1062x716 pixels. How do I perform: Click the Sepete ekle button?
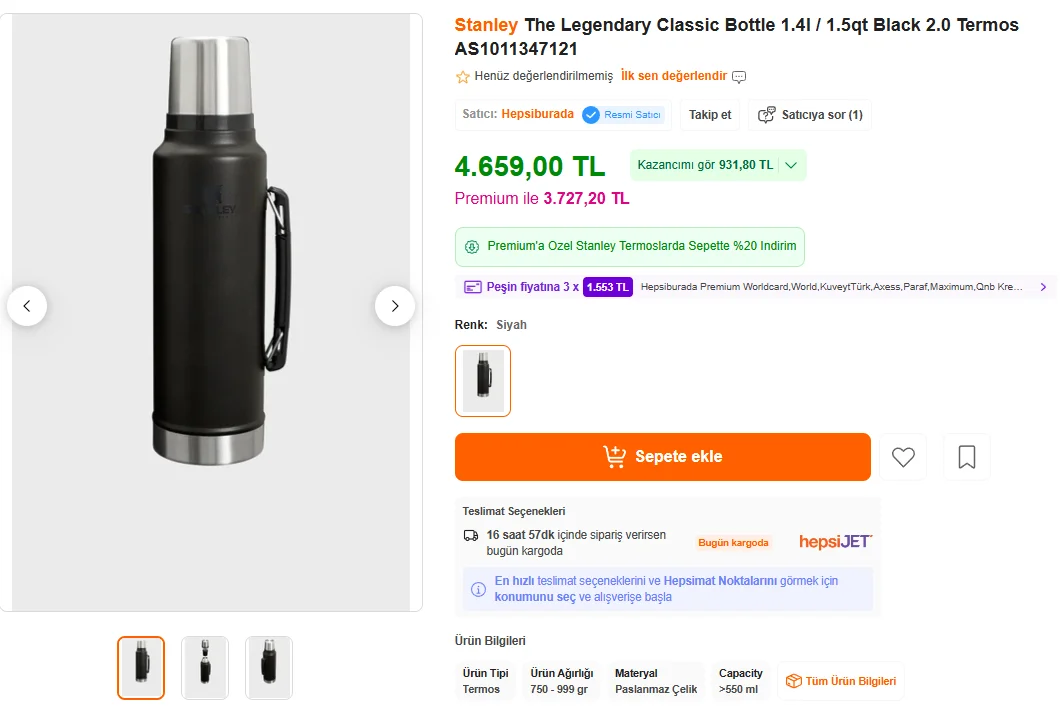(x=662, y=457)
